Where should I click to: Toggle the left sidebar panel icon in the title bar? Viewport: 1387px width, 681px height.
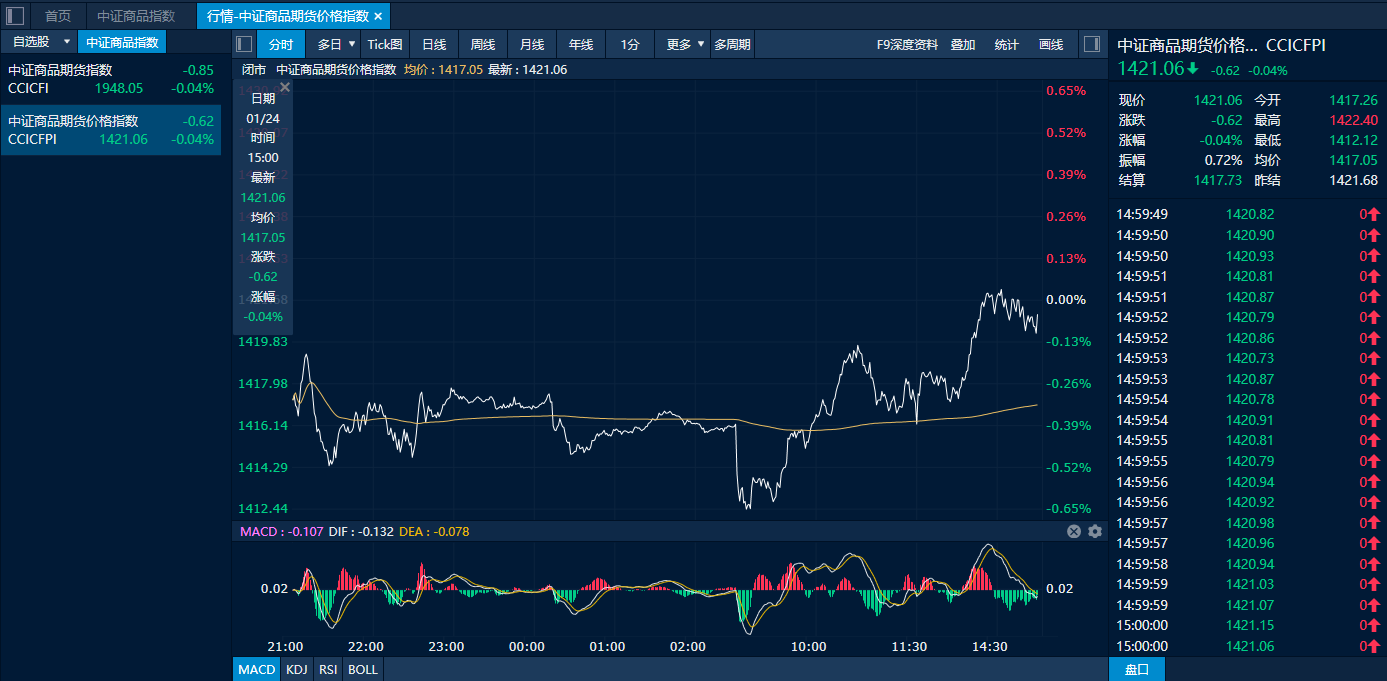[x=15, y=16]
